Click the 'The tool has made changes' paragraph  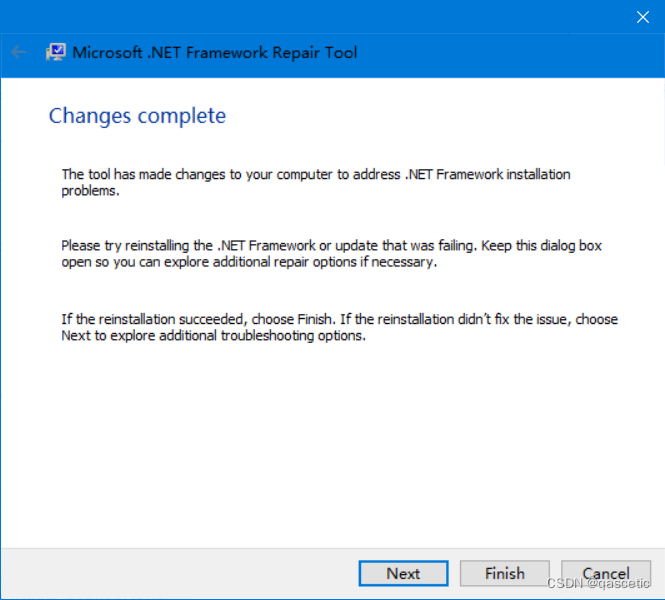(316, 182)
